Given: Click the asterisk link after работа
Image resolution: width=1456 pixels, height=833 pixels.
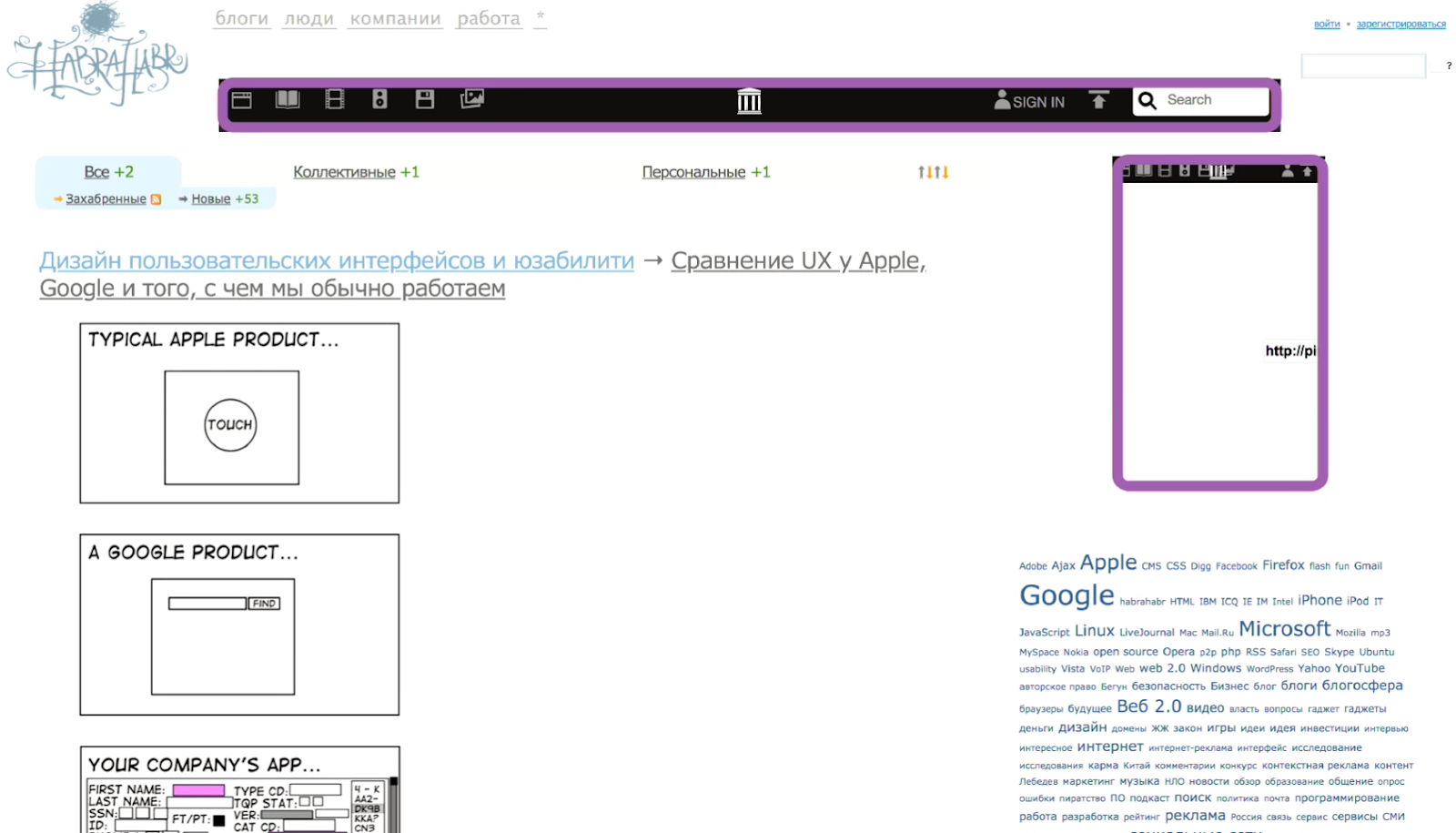Looking at the screenshot, I should 541,17.
